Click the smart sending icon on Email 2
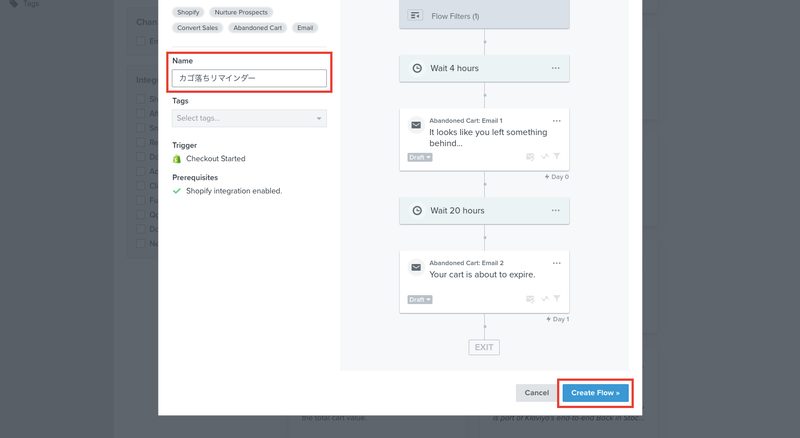 tap(530, 299)
